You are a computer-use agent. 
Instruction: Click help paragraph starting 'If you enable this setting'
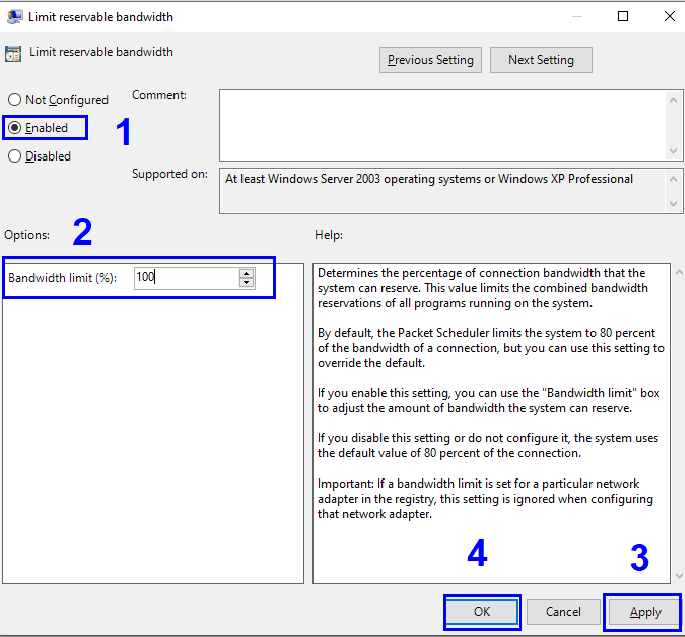click(x=488, y=400)
